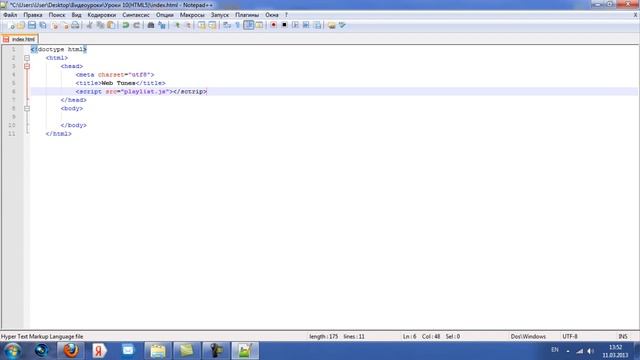The width and height of the screenshot is (640, 360).
Task: Toggle INS overwrite mode in status bar
Action: point(623,337)
